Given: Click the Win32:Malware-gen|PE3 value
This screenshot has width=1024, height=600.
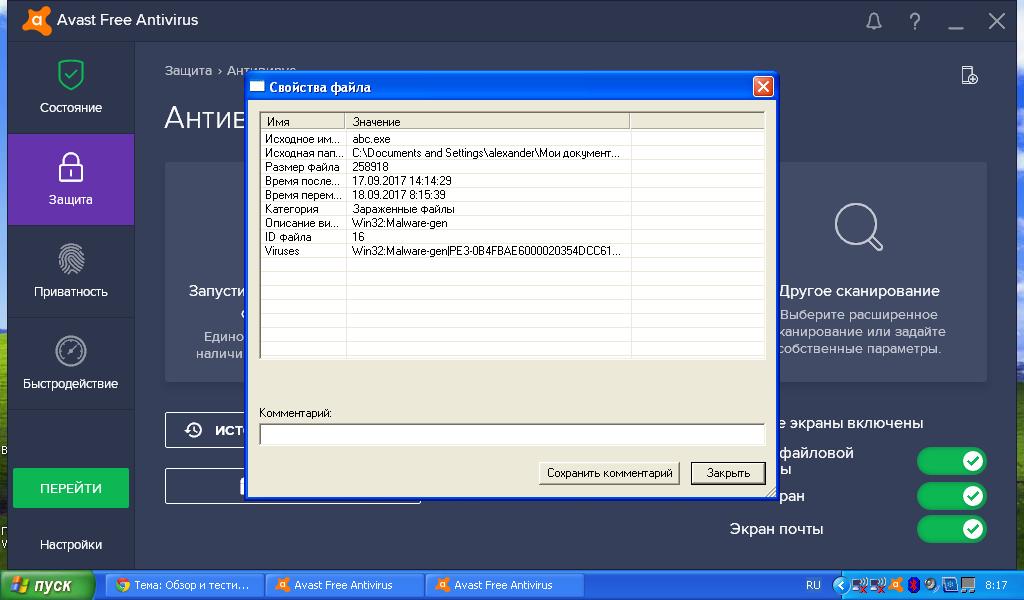Looking at the screenshot, I should click(486, 251).
